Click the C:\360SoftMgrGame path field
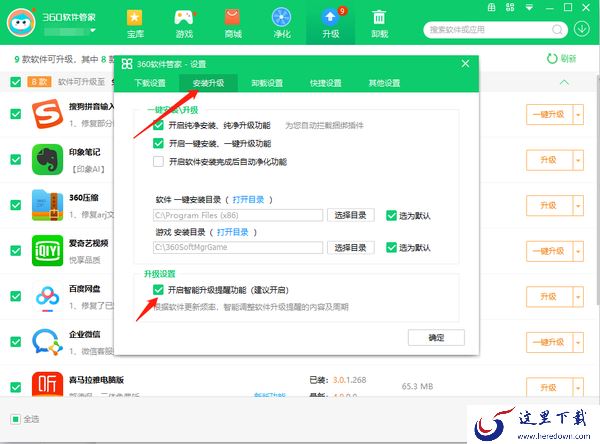This screenshot has width=600, height=444. tap(238, 247)
